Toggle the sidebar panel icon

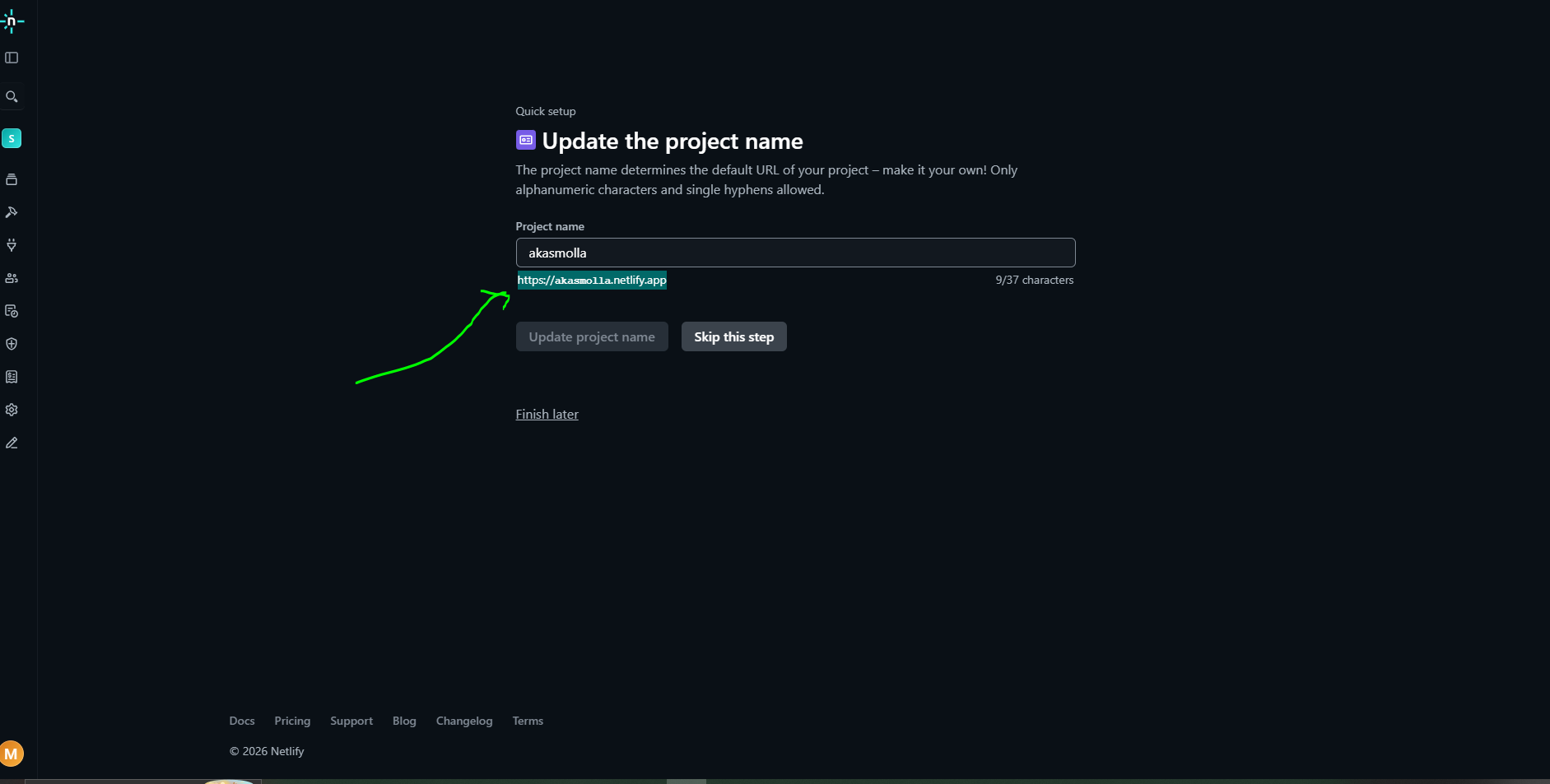tap(12, 58)
